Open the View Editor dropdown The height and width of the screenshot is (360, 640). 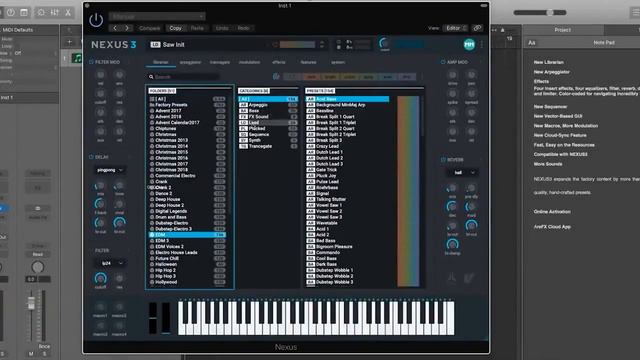(x=456, y=28)
